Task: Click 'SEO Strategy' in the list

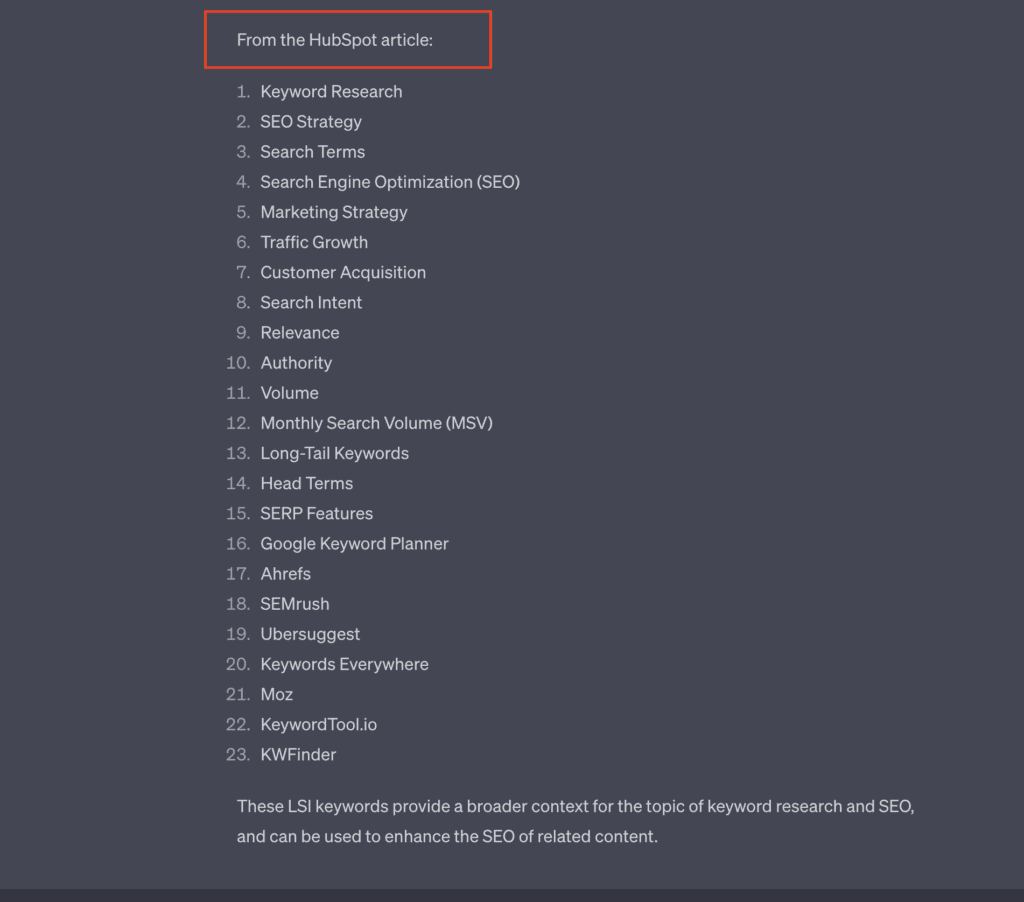Action: (x=311, y=121)
